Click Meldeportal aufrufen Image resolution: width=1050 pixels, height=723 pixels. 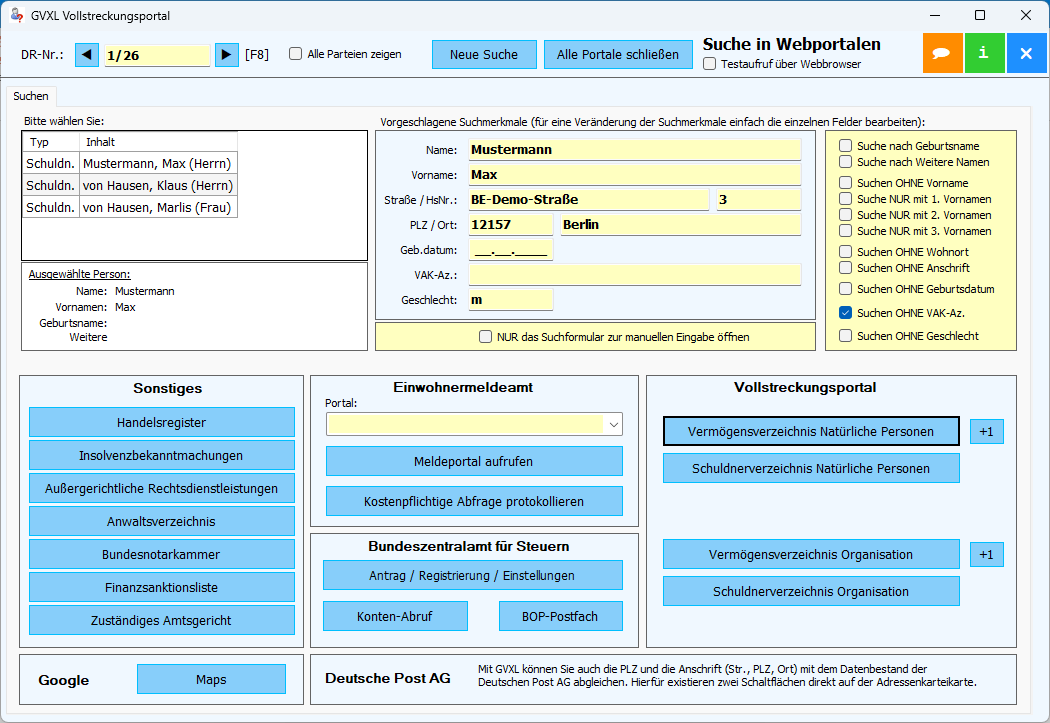coord(474,461)
